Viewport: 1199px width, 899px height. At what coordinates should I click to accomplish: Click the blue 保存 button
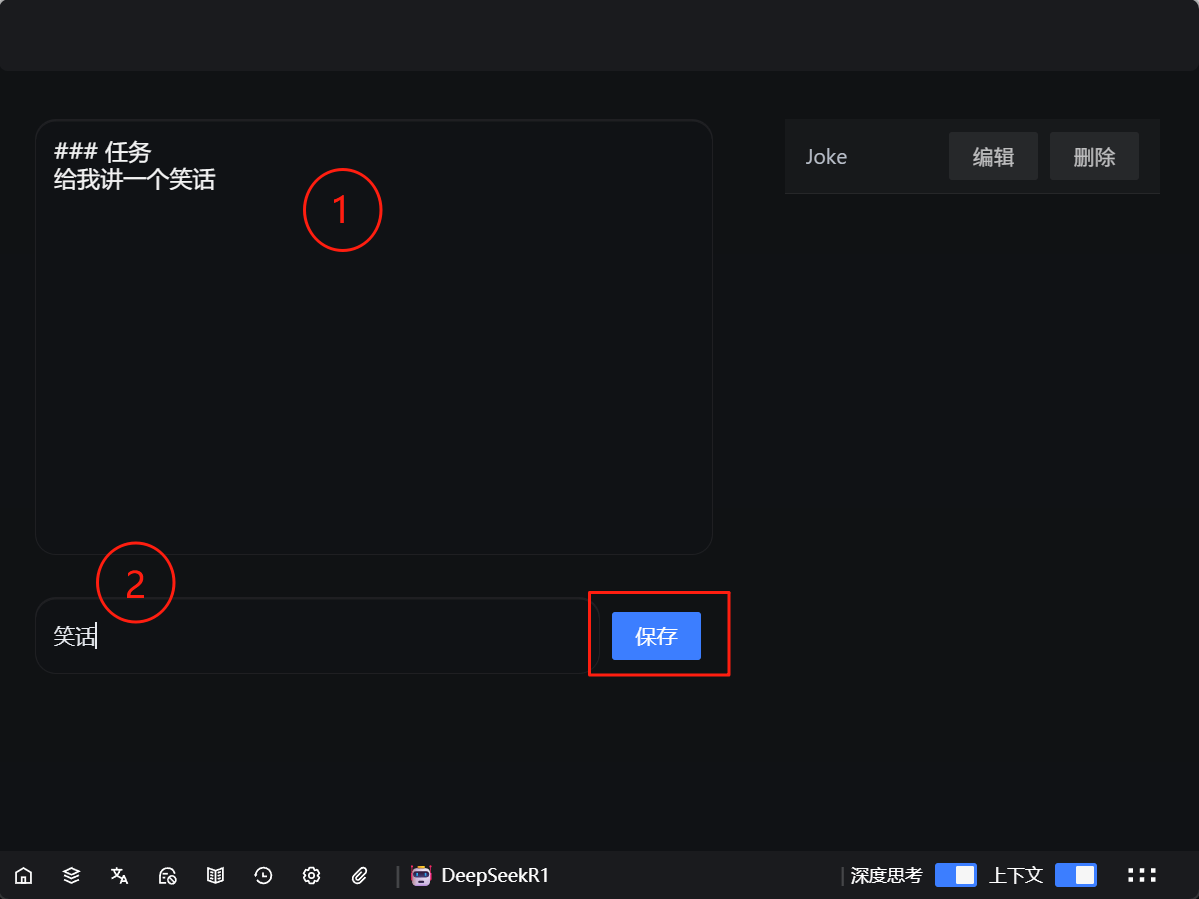tap(656, 636)
